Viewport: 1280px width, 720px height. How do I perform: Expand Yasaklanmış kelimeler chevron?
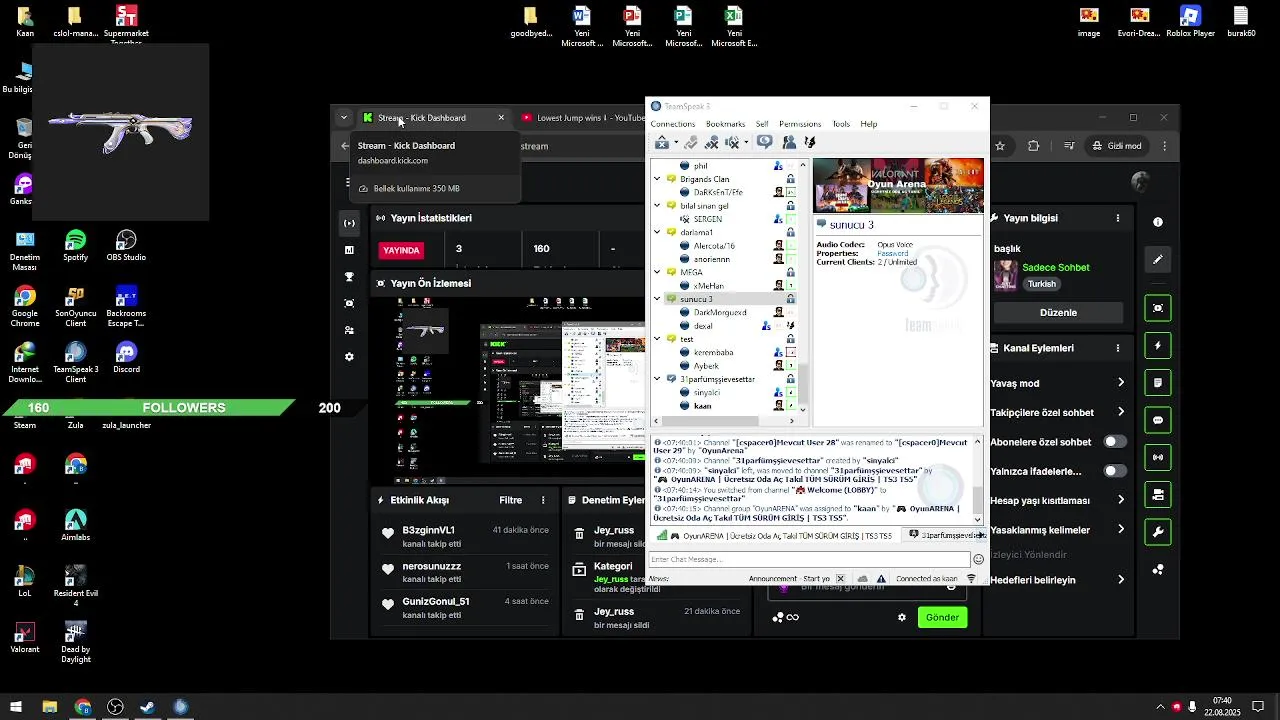1120,529
